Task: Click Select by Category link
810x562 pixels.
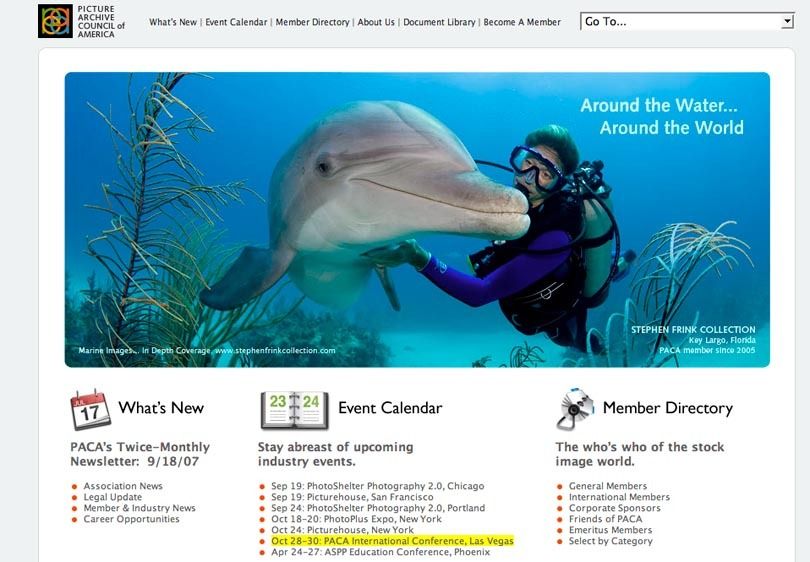Action: tap(610, 541)
